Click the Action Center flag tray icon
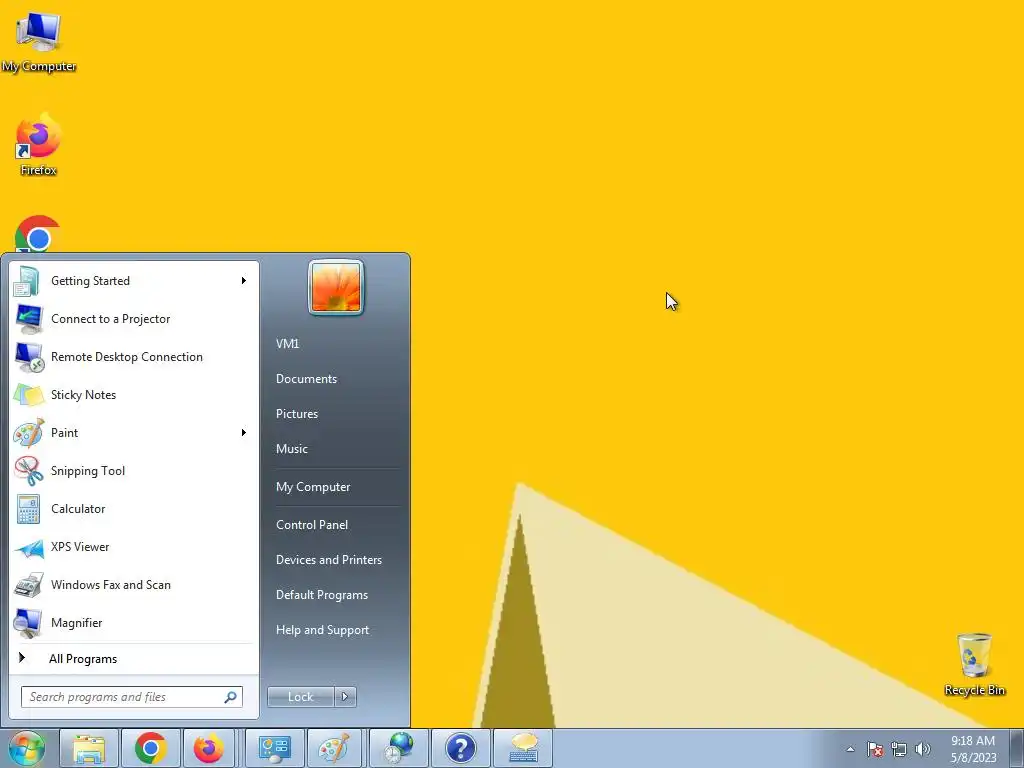Image resolution: width=1024 pixels, height=768 pixels. tap(875, 749)
